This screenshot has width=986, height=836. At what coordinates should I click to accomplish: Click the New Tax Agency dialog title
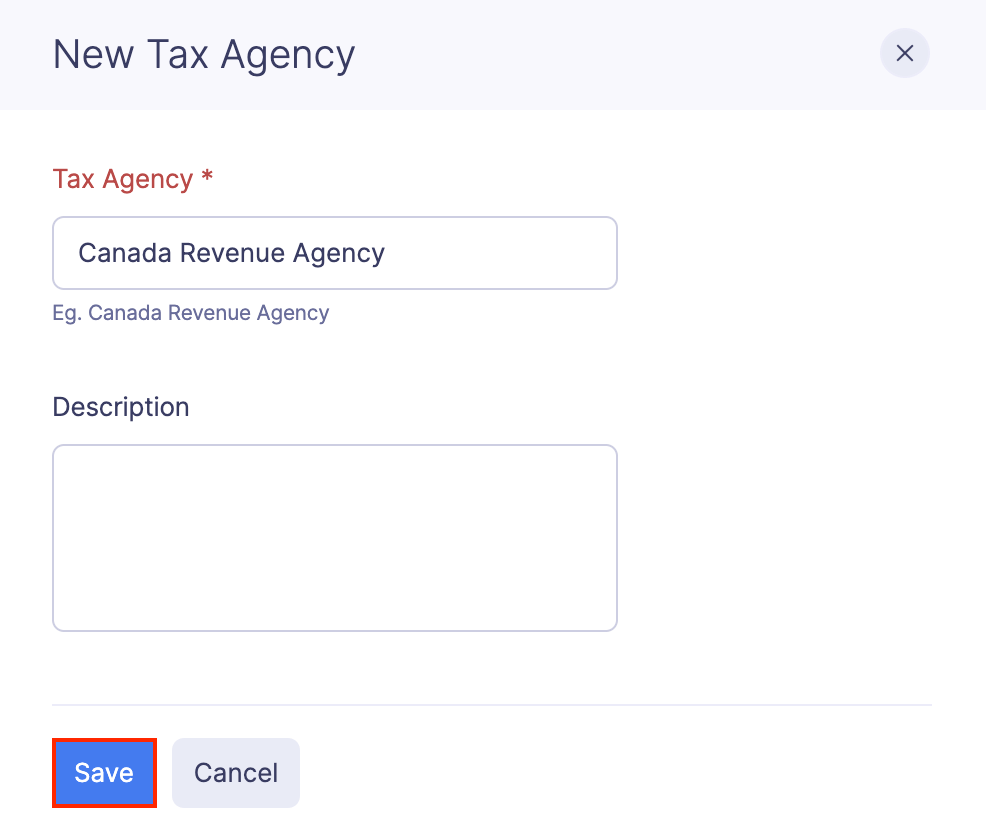coord(203,54)
